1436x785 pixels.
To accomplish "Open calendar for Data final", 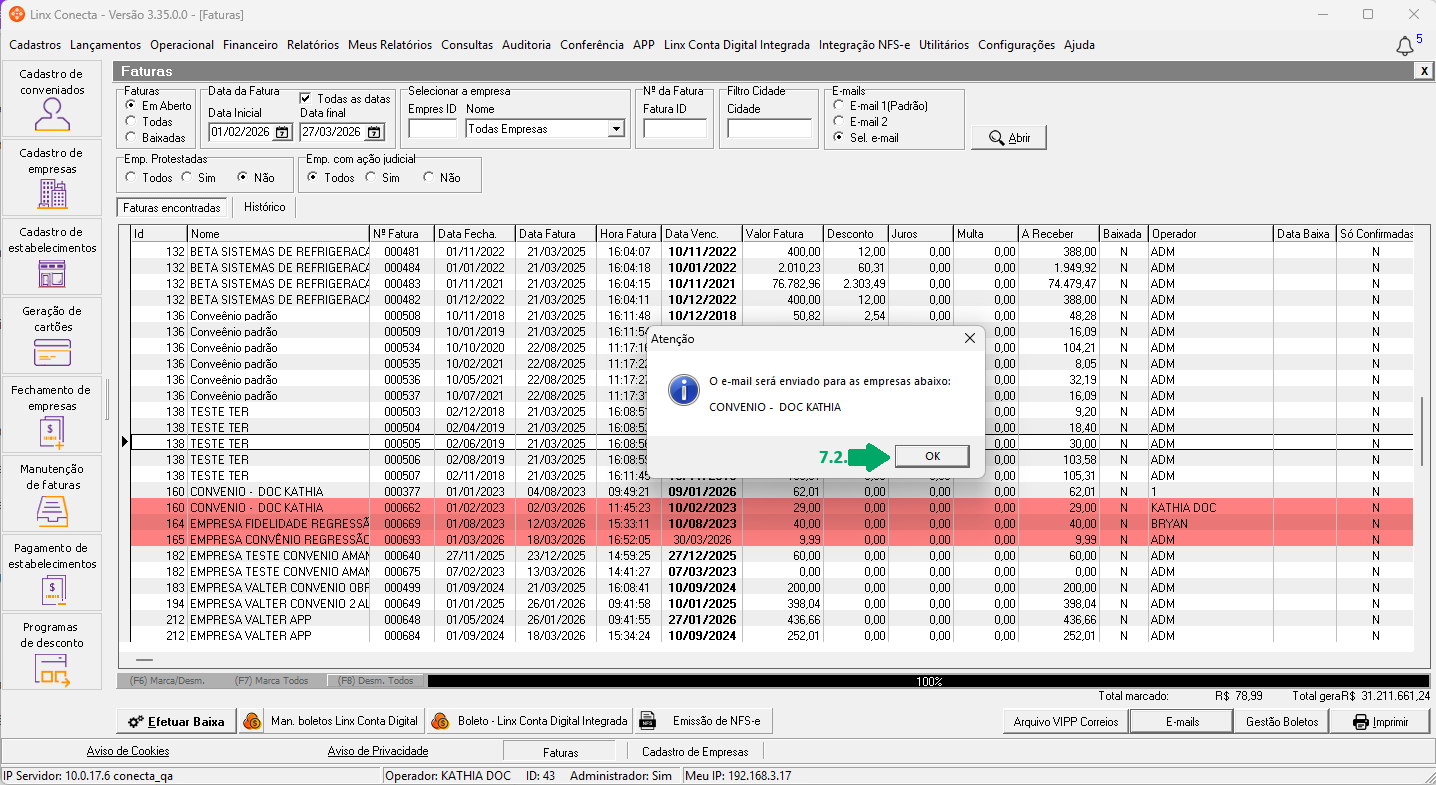I will coord(374,132).
